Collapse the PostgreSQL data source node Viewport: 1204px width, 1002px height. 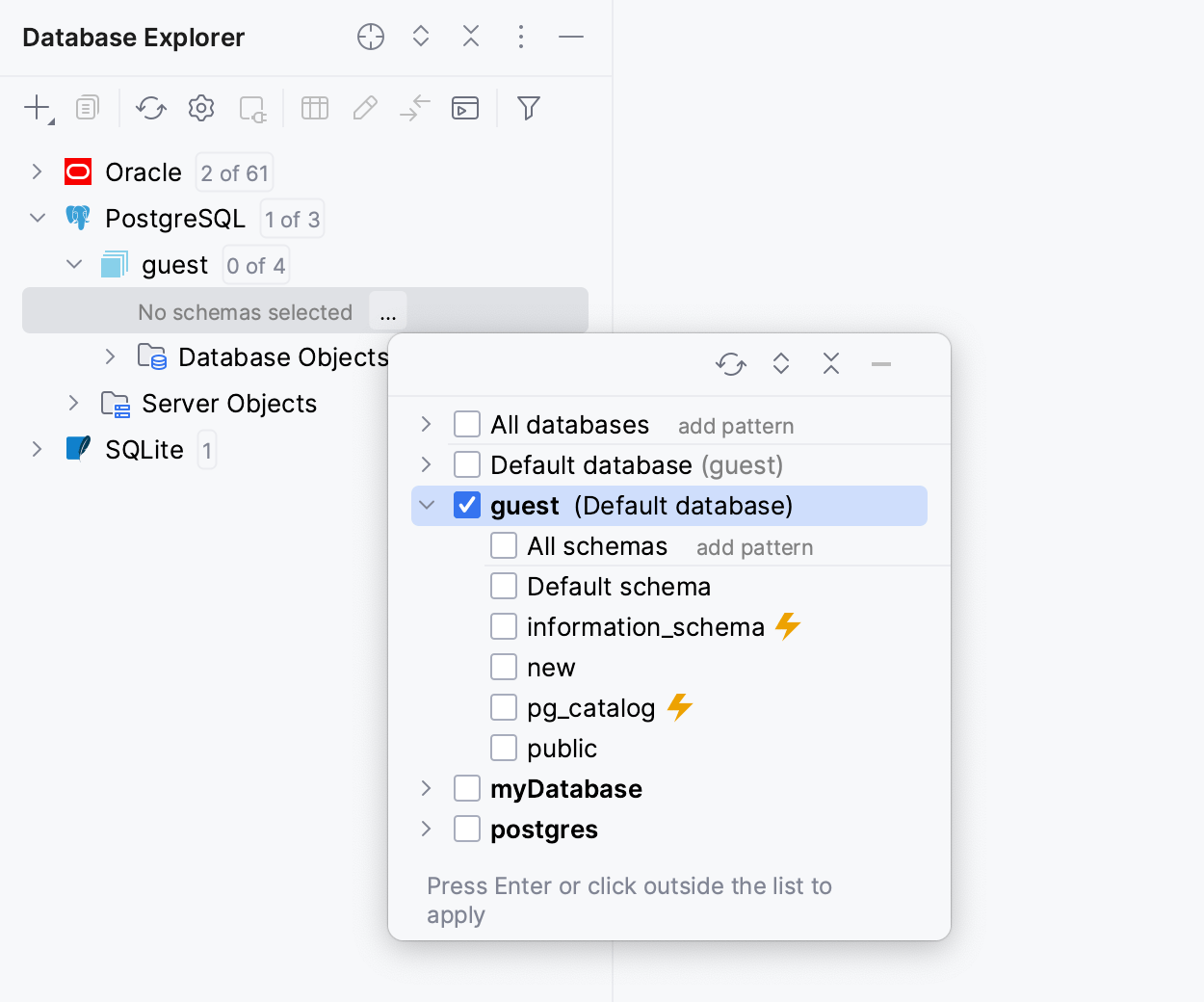[x=38, y=218]
